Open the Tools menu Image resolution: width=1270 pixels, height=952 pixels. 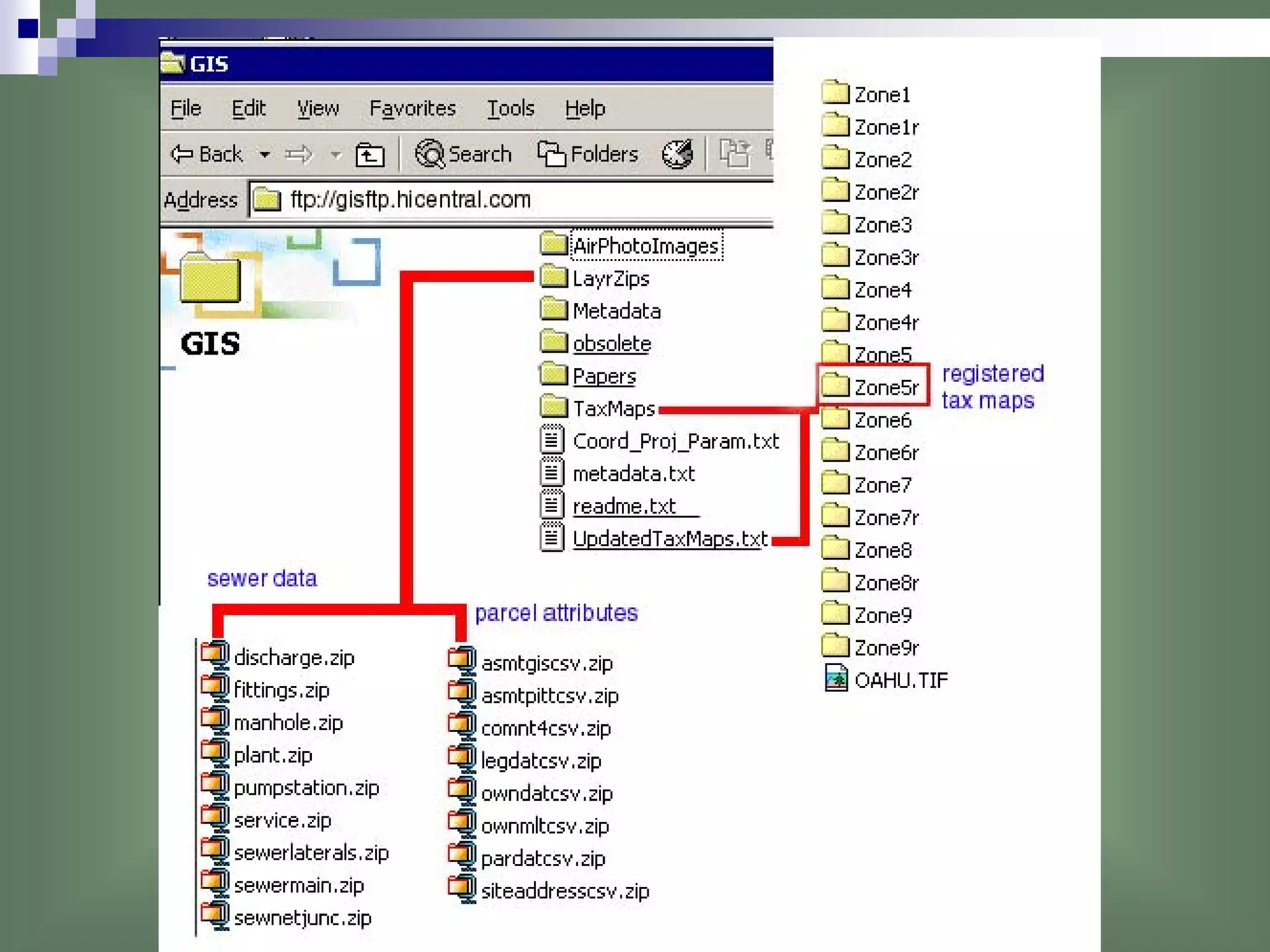[510, 108]
